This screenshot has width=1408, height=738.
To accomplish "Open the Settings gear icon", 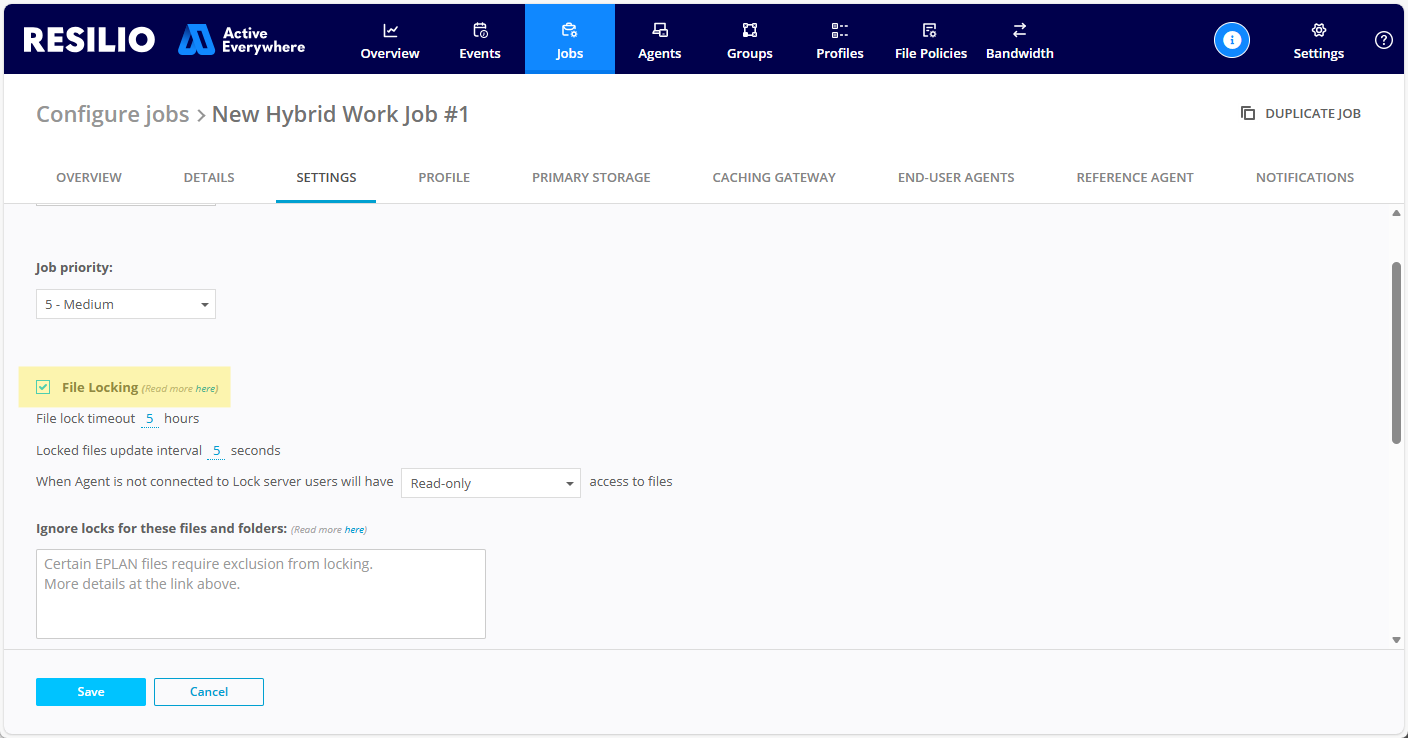I will (x=1318, y=30).
